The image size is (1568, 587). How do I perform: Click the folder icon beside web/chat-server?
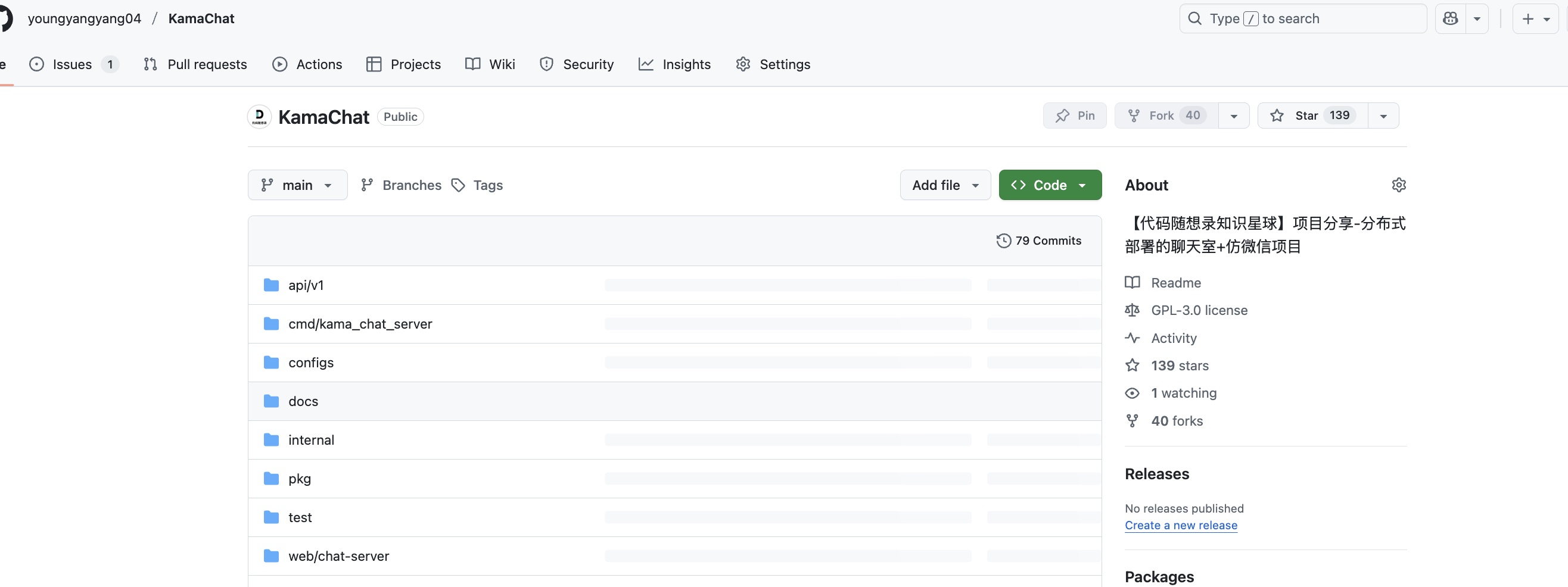[271, 556]
